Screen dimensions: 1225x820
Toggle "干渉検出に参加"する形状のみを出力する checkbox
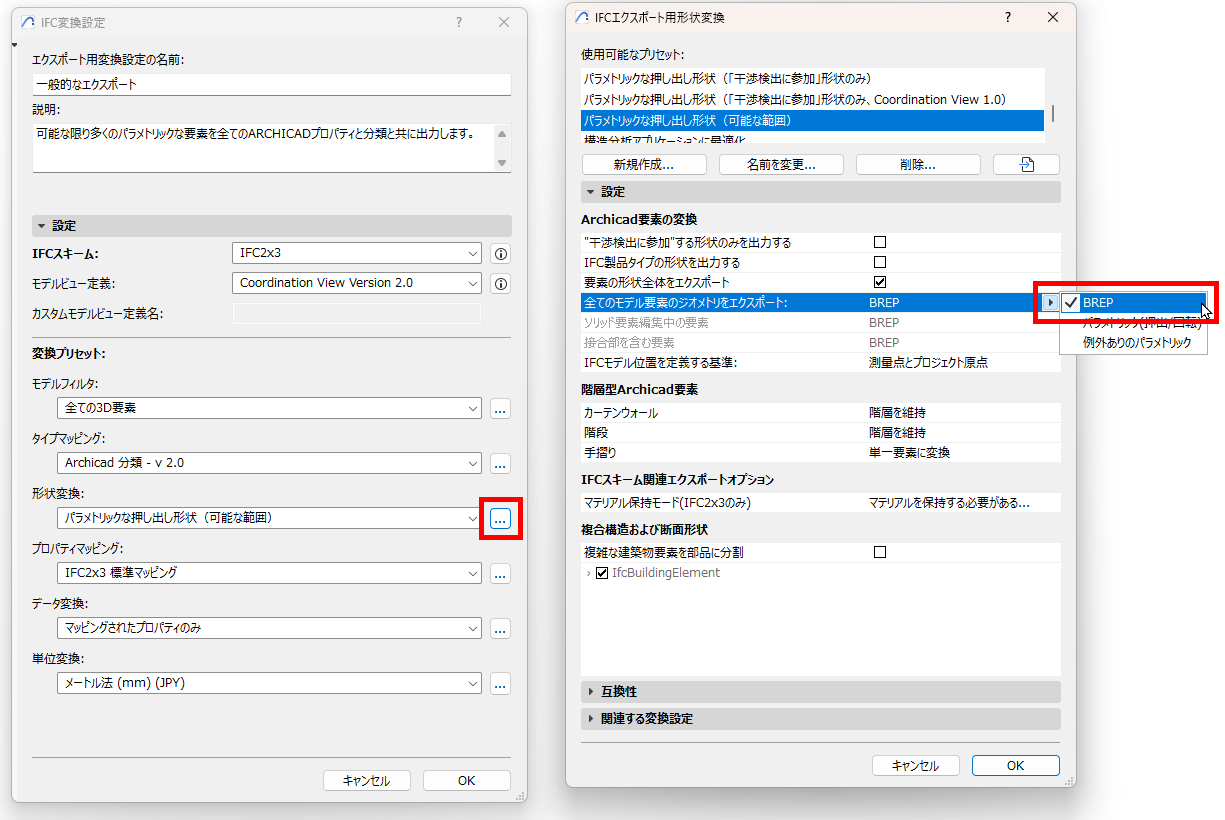click(x=880, y=242)
